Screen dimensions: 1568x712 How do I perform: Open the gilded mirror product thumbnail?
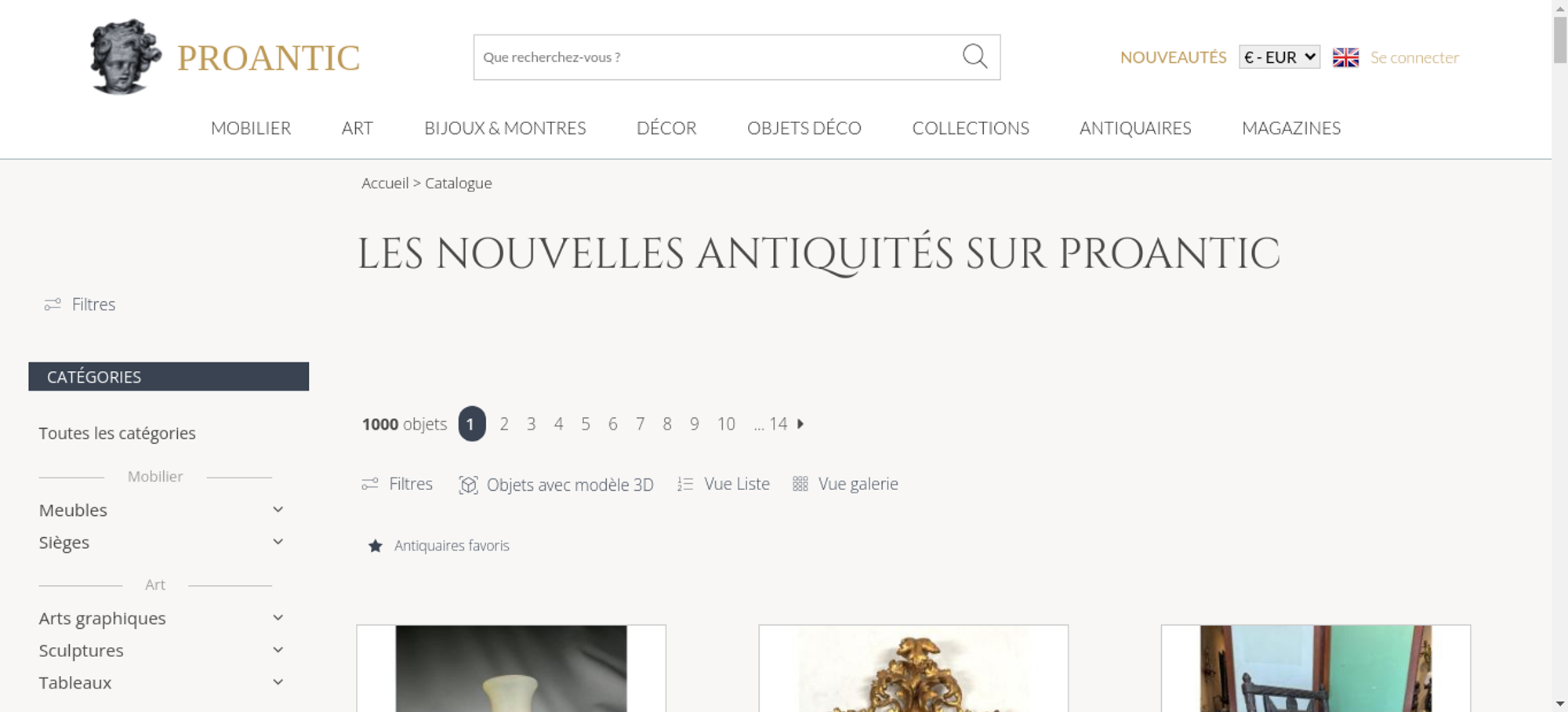click(x=913, y=669)
